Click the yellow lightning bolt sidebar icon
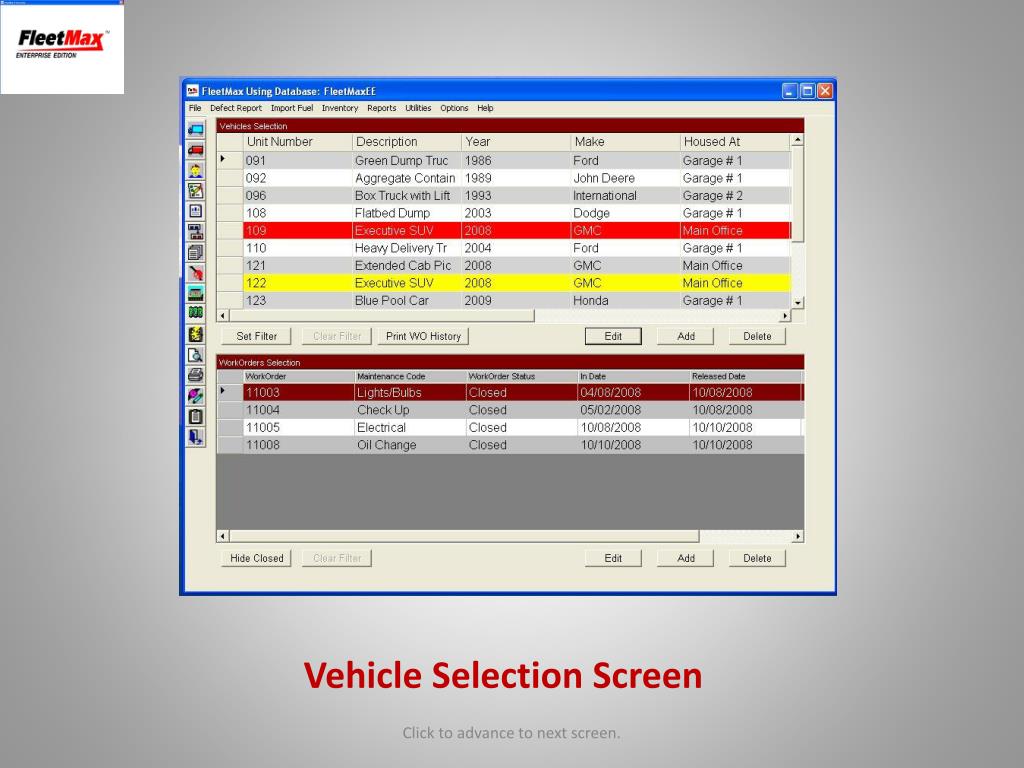The height and width of the screenshot is (768, 1024). pyautogui.click(x=195, y=334)
